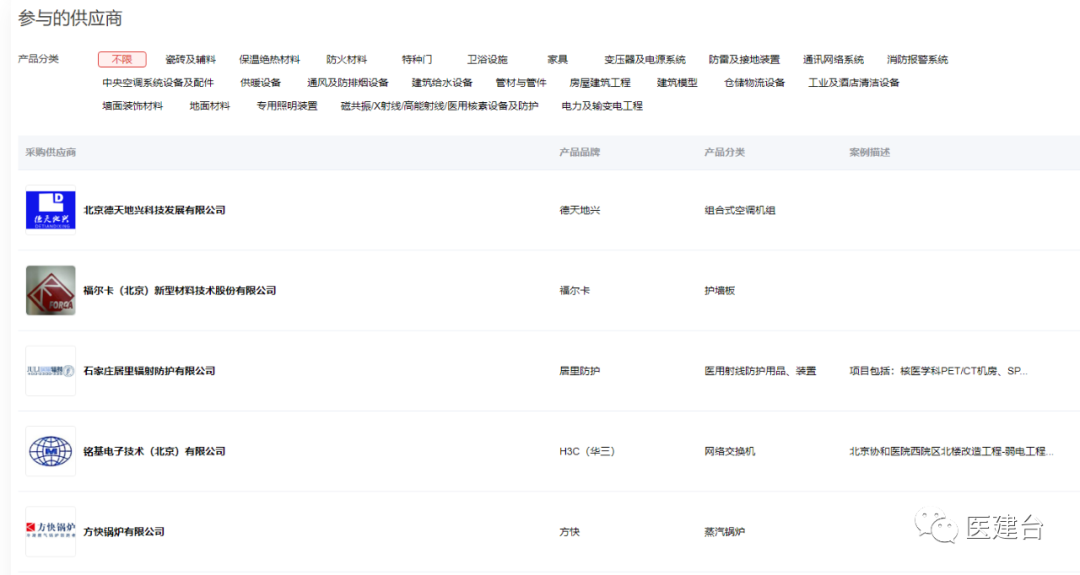Screen dimensions: 1080x575
Task: Filter by 变压器及电源系统 category
Action: (645, 59)
